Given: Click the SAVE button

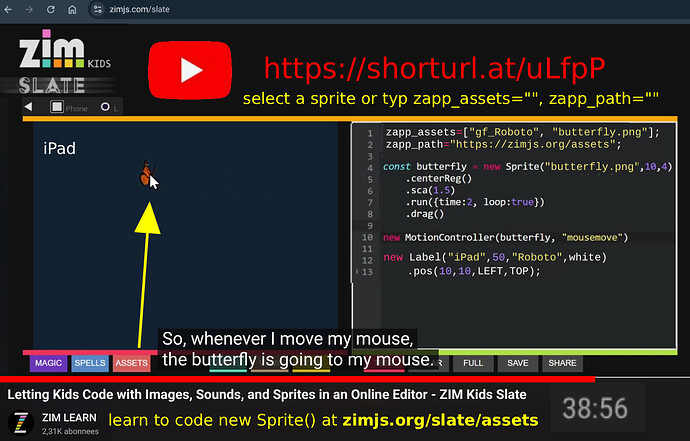Looking at the screenshot, I should (518, 363).
